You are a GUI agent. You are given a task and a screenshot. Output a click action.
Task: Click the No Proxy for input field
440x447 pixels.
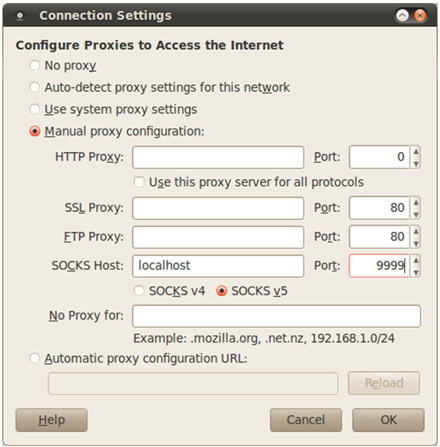pos(276,316)
